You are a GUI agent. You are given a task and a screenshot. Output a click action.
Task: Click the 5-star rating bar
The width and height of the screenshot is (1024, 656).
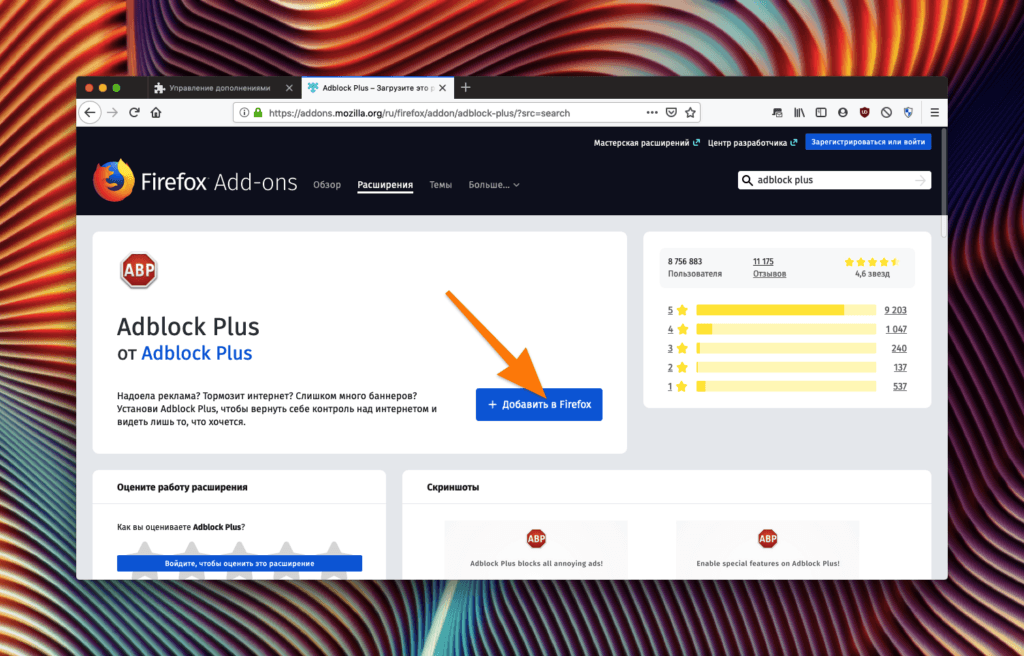coord(786,310)
